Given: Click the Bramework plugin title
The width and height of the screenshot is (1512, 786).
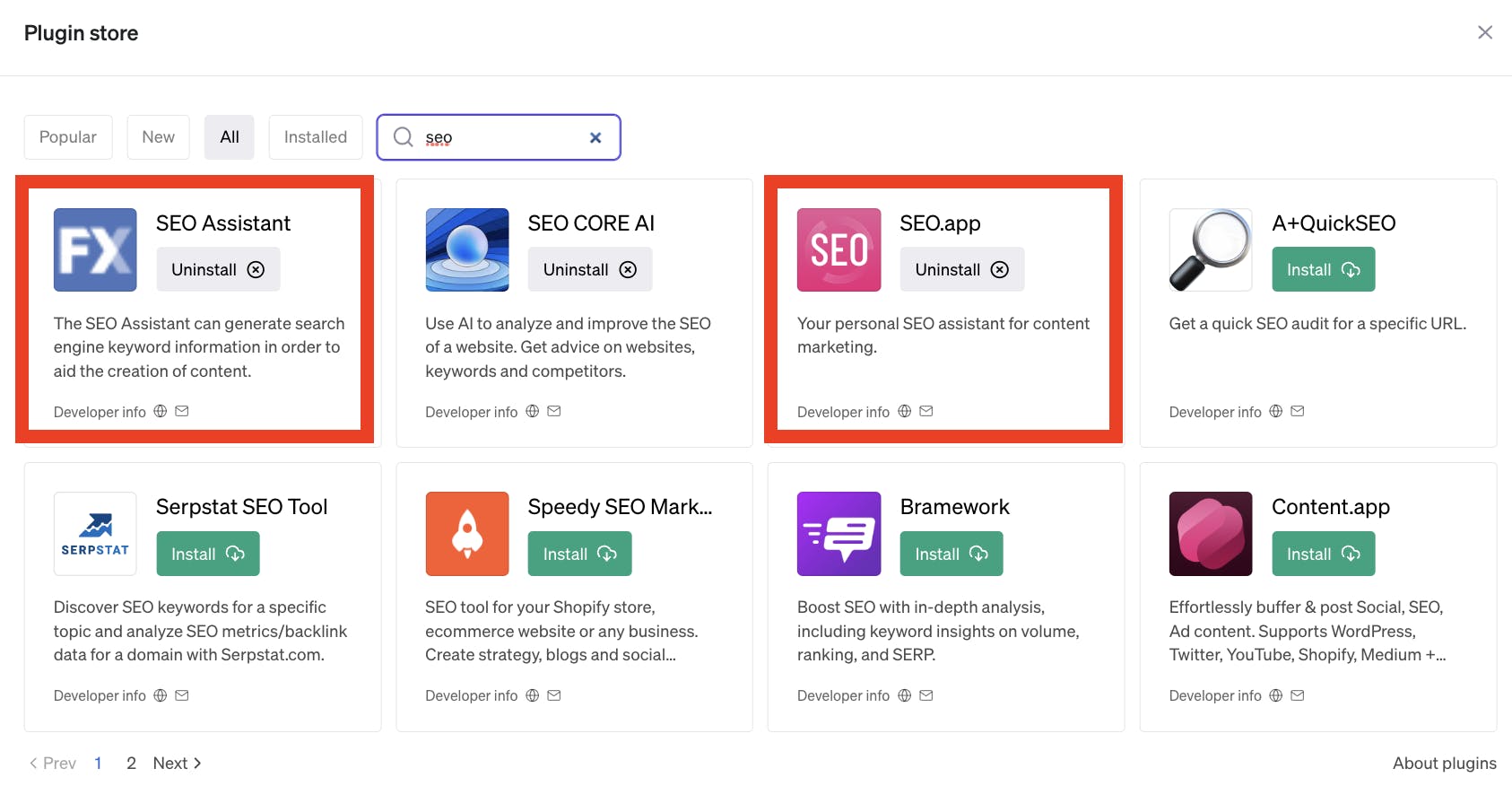Looking at the screenshot, I should click(x=955, y=507).
